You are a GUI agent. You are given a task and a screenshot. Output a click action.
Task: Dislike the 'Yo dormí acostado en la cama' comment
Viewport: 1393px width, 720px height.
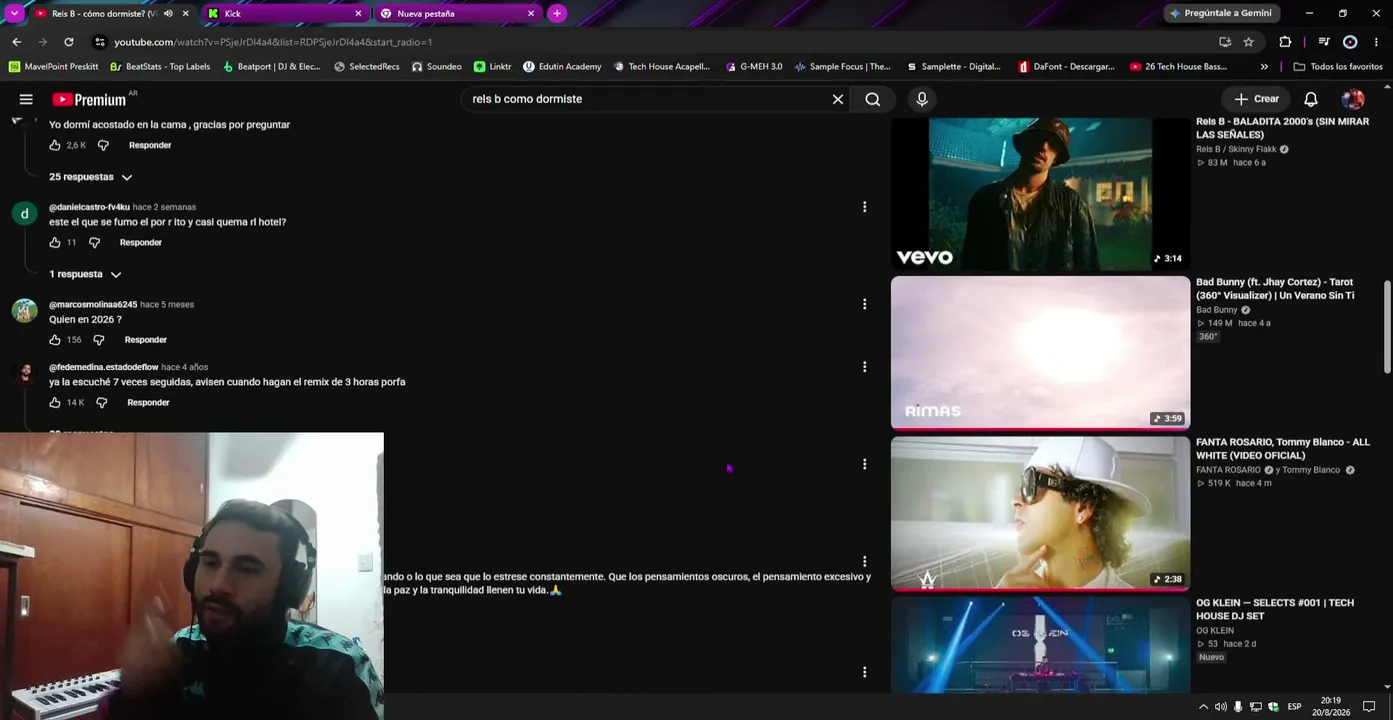pyautogui.click(x=103, y=145)
